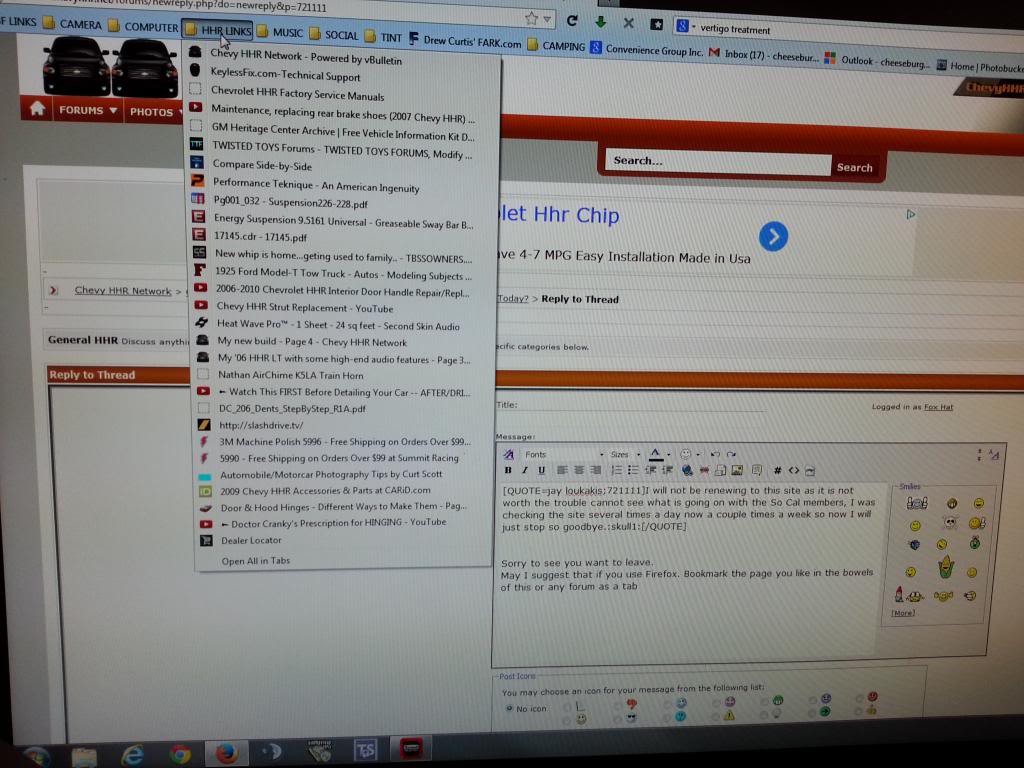Select the 'No icon' radio button
The height and width of the screenshot is (768, 1024).
click(509, 708)
